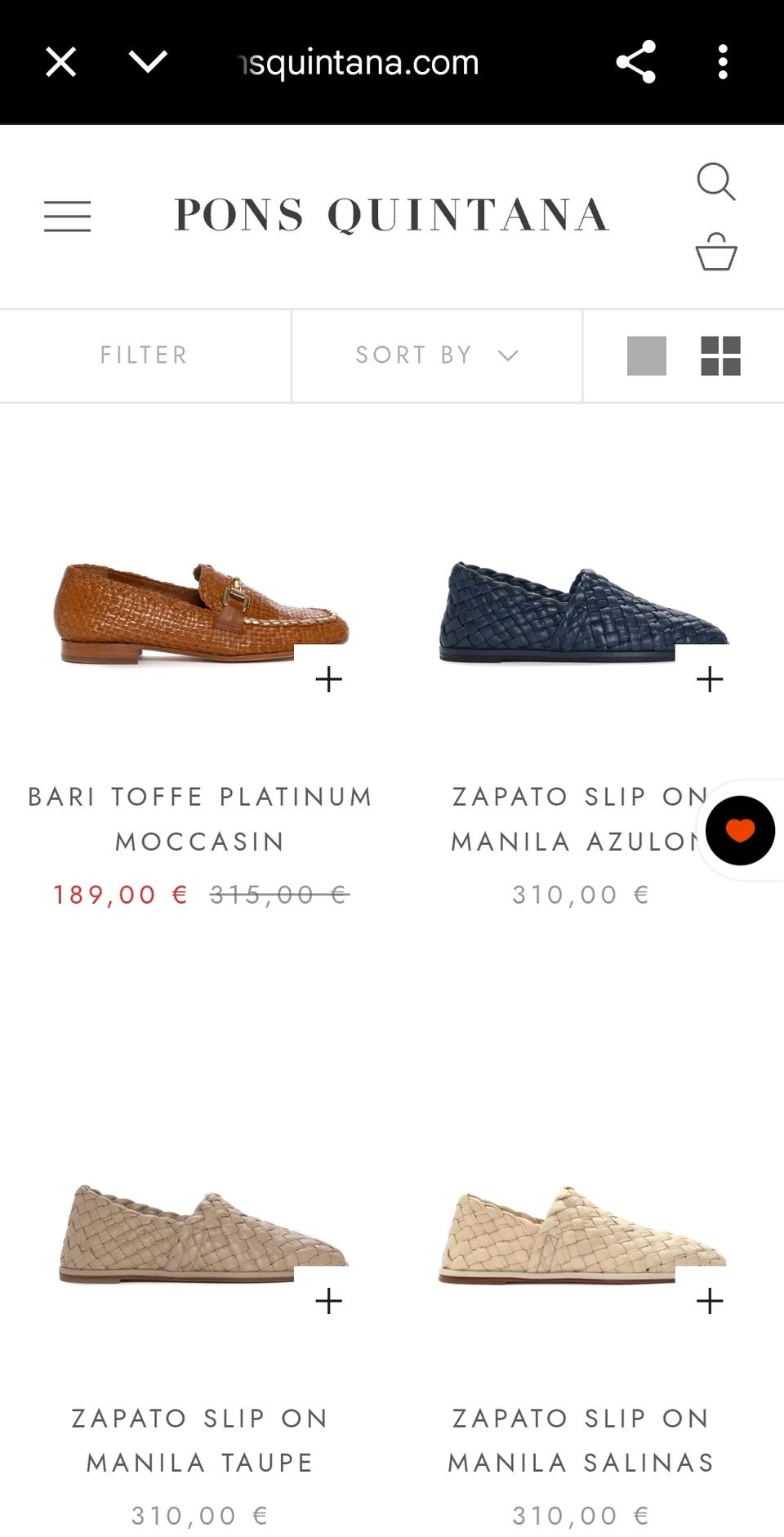Open the hamburger navigation menu
This screenshot has width=784, height=1537.
67,217
